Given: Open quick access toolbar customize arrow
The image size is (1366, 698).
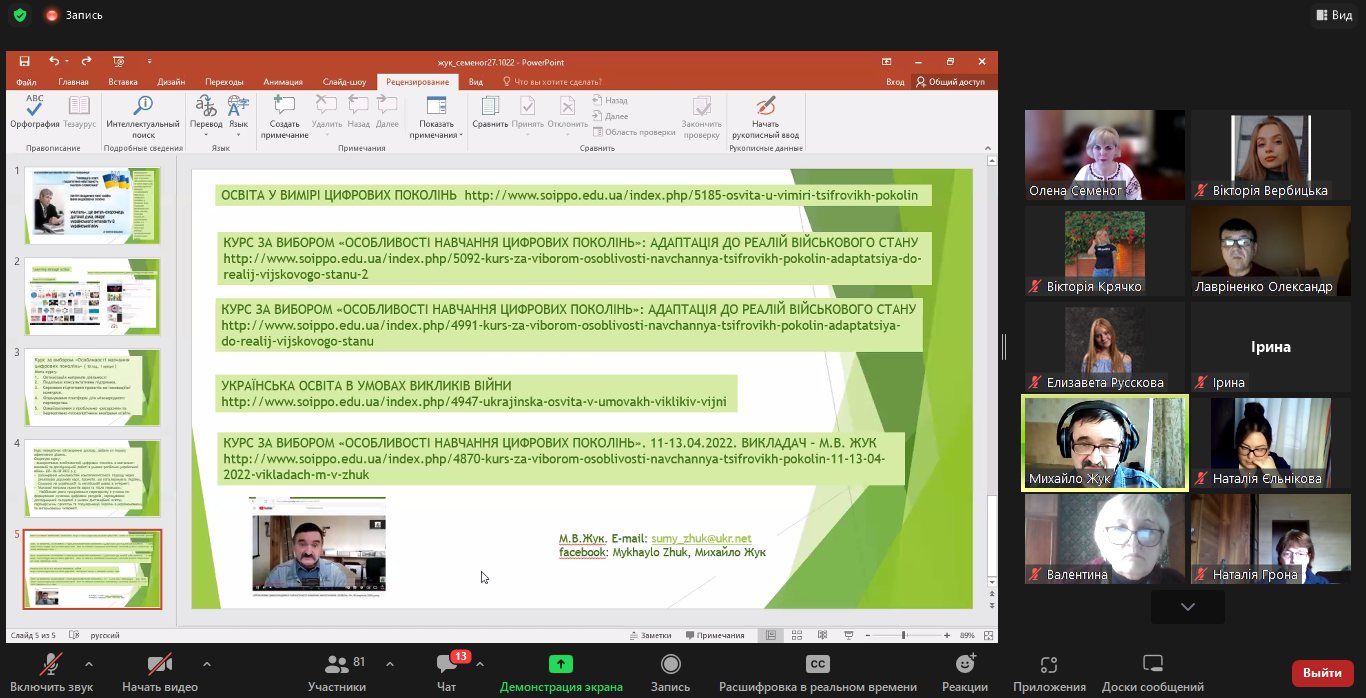Looking at the screenshot, I should coord(149,62).
